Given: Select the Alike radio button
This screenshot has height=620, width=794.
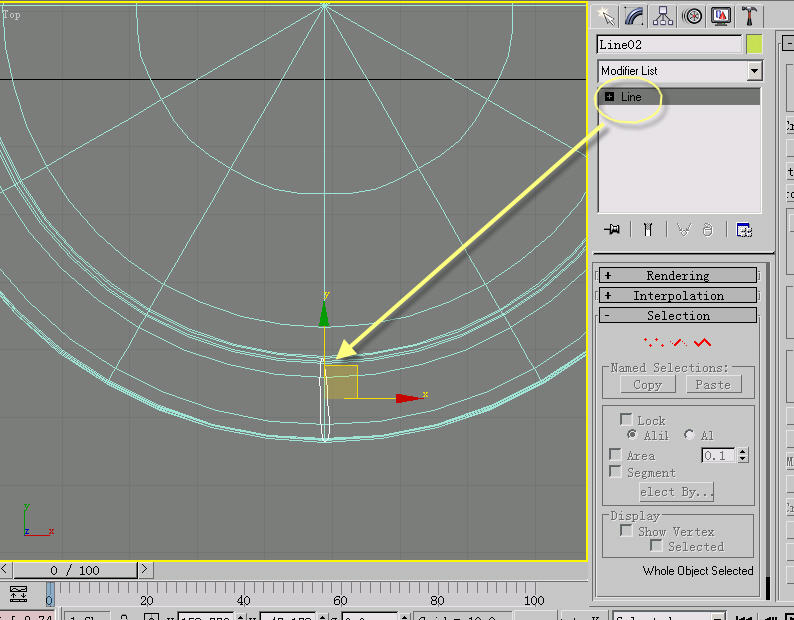Looking at the screenshot, I should pos(632,435).
